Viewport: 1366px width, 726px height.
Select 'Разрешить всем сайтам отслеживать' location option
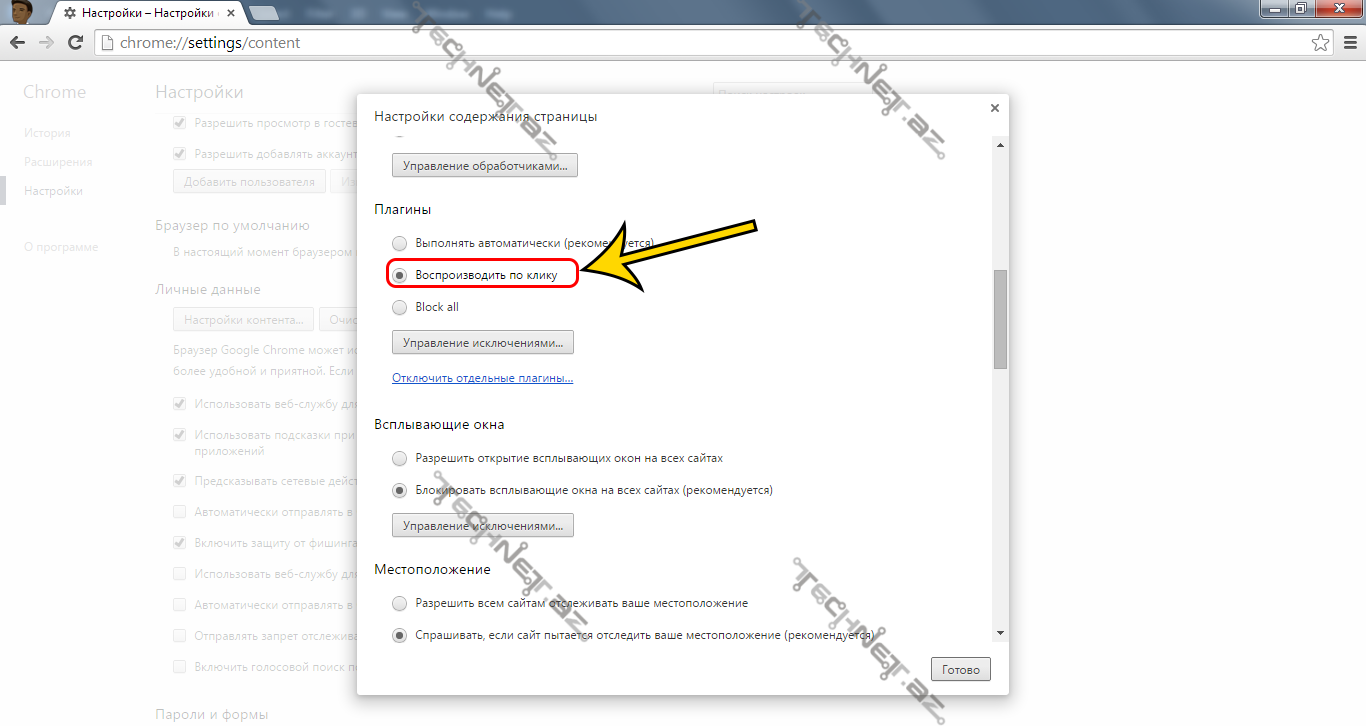coord(400,603)
